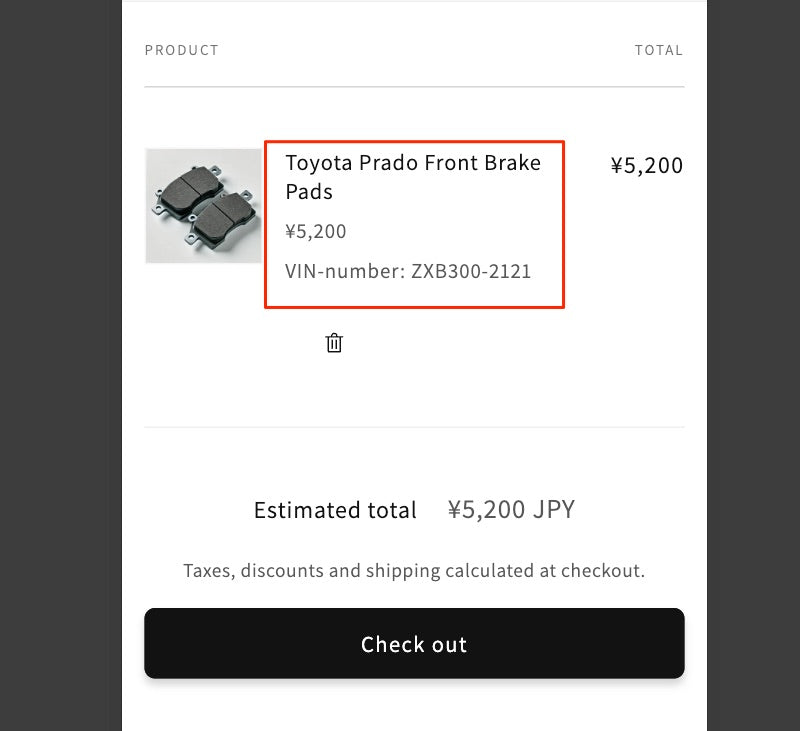800x731 pixels.
Task: Click the taxes, discounts and shipping note
Action: [414, 571]
